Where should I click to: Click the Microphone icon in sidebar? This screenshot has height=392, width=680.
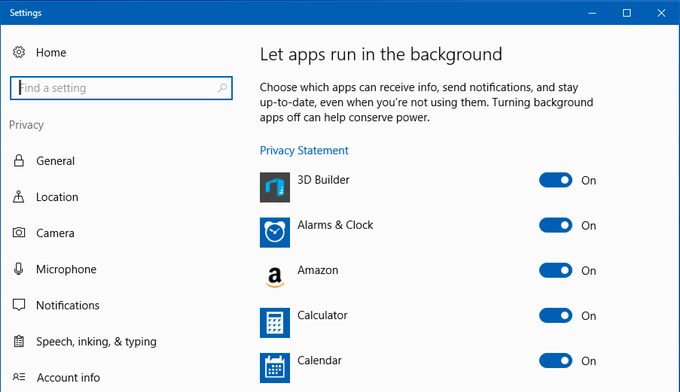(18, 269)
